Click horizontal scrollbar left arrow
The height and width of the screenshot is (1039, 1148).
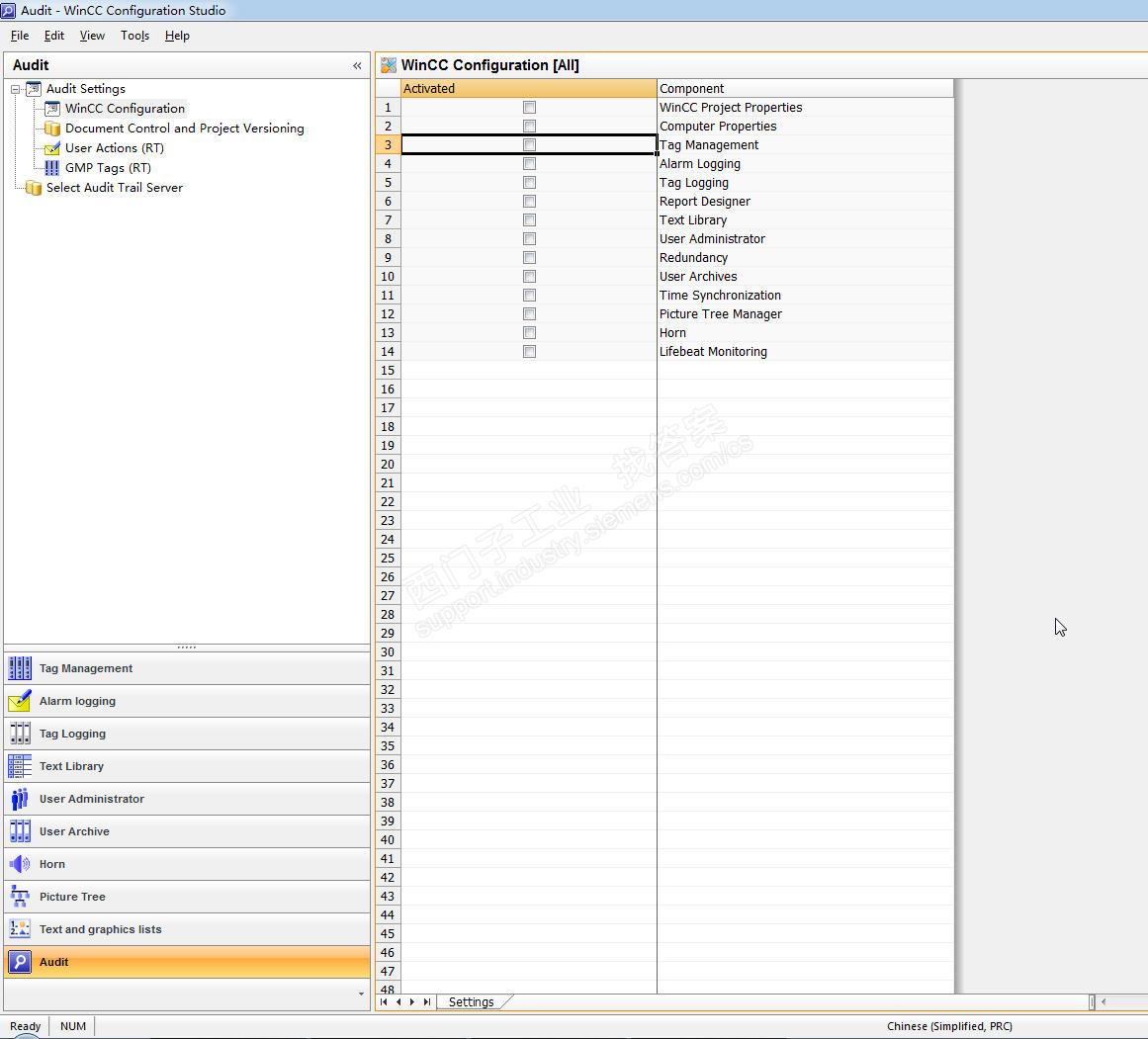pyautogui.click(x=1104, y=1001)
